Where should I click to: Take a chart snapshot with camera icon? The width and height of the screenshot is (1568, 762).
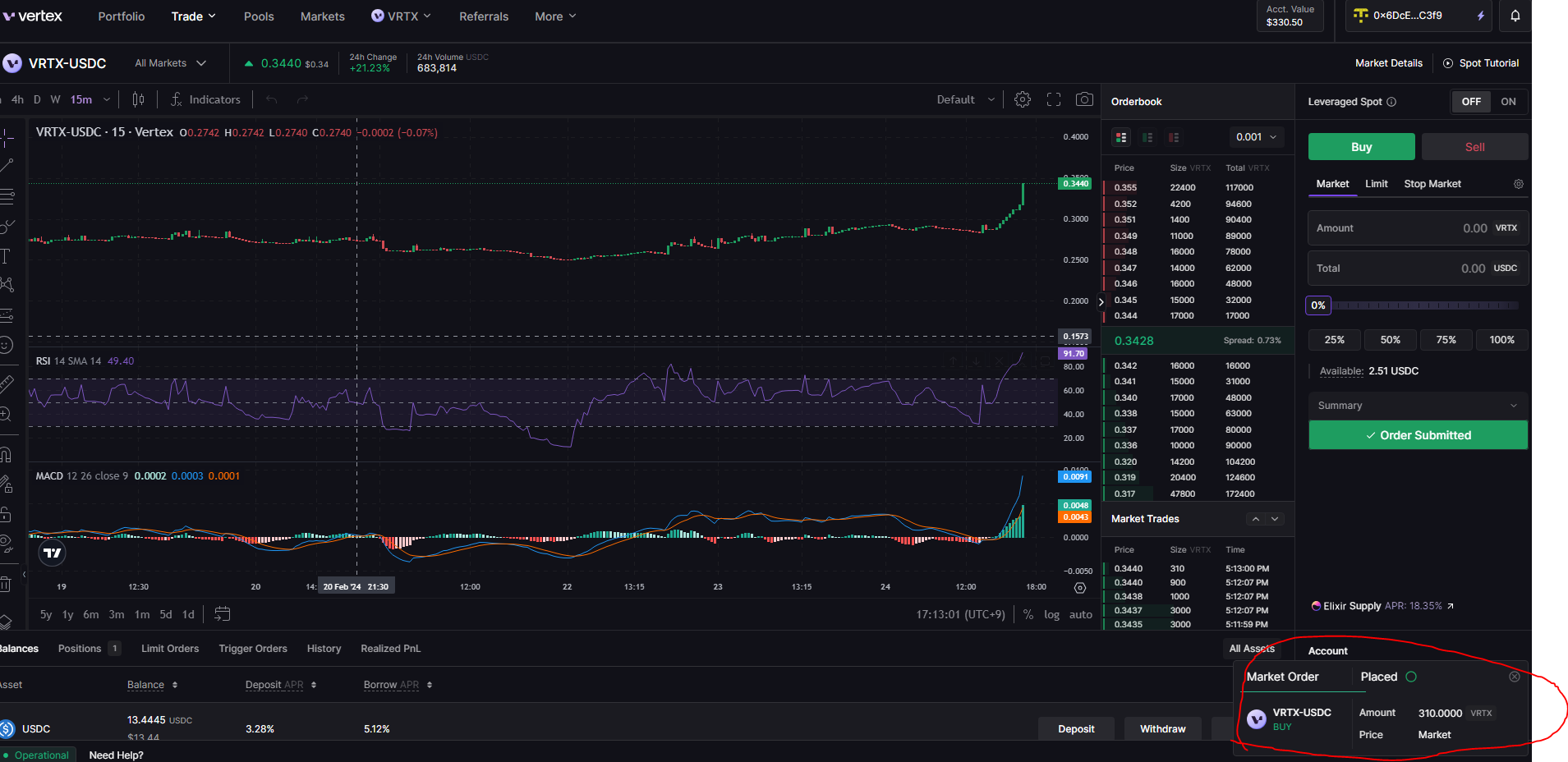1084,99
